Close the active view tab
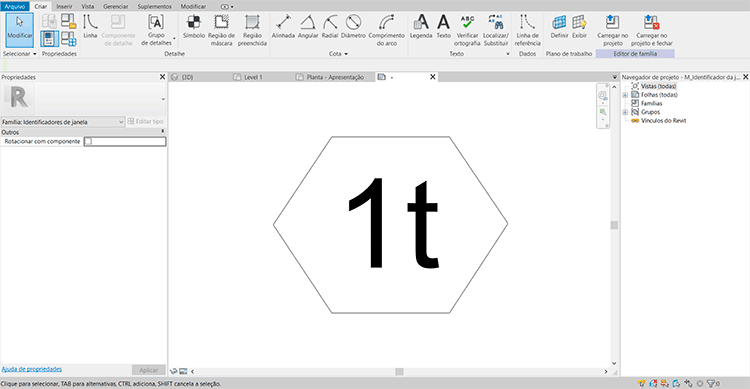 pos(432,77)
